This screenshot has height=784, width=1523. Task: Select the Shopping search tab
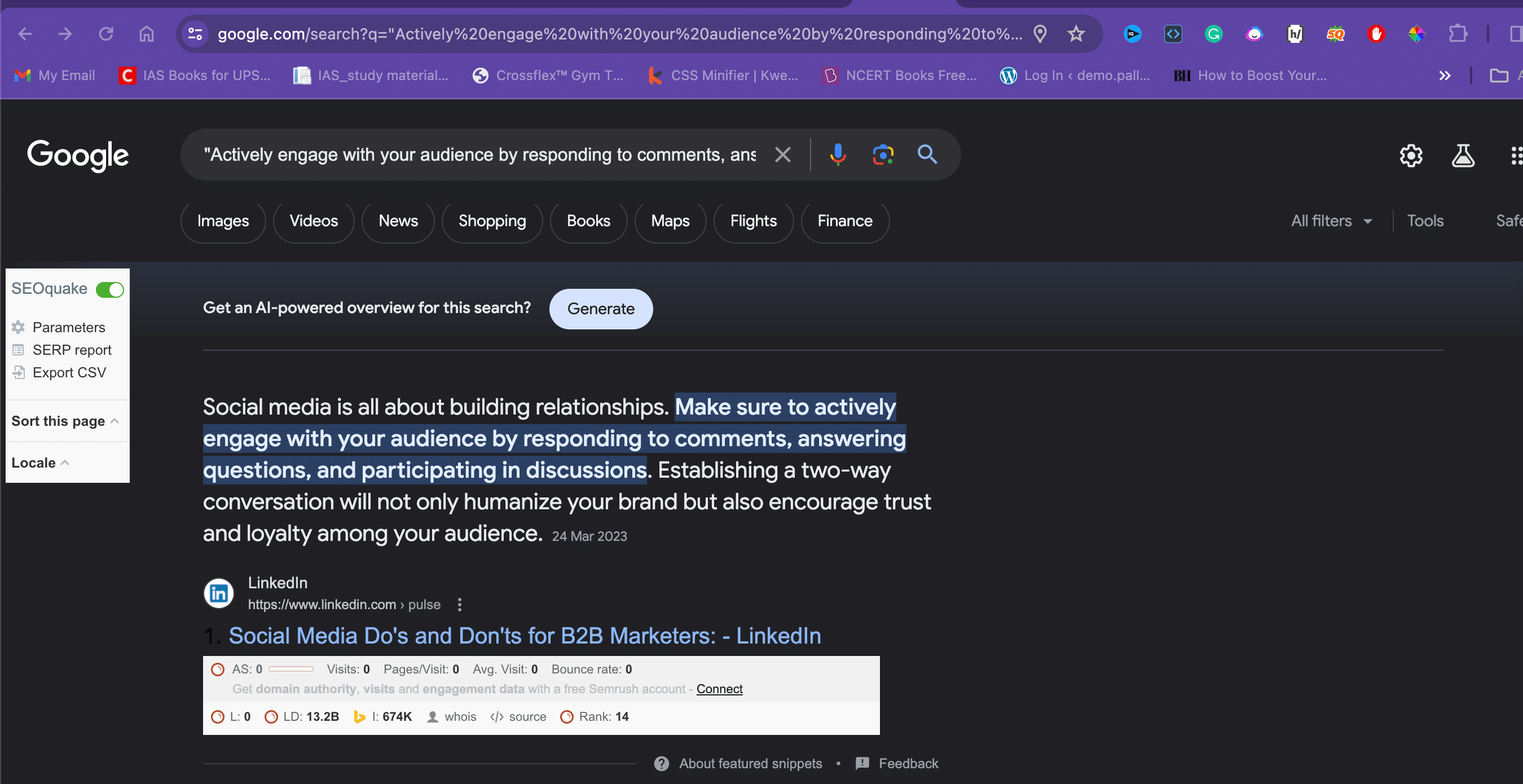tap(492, 221)
